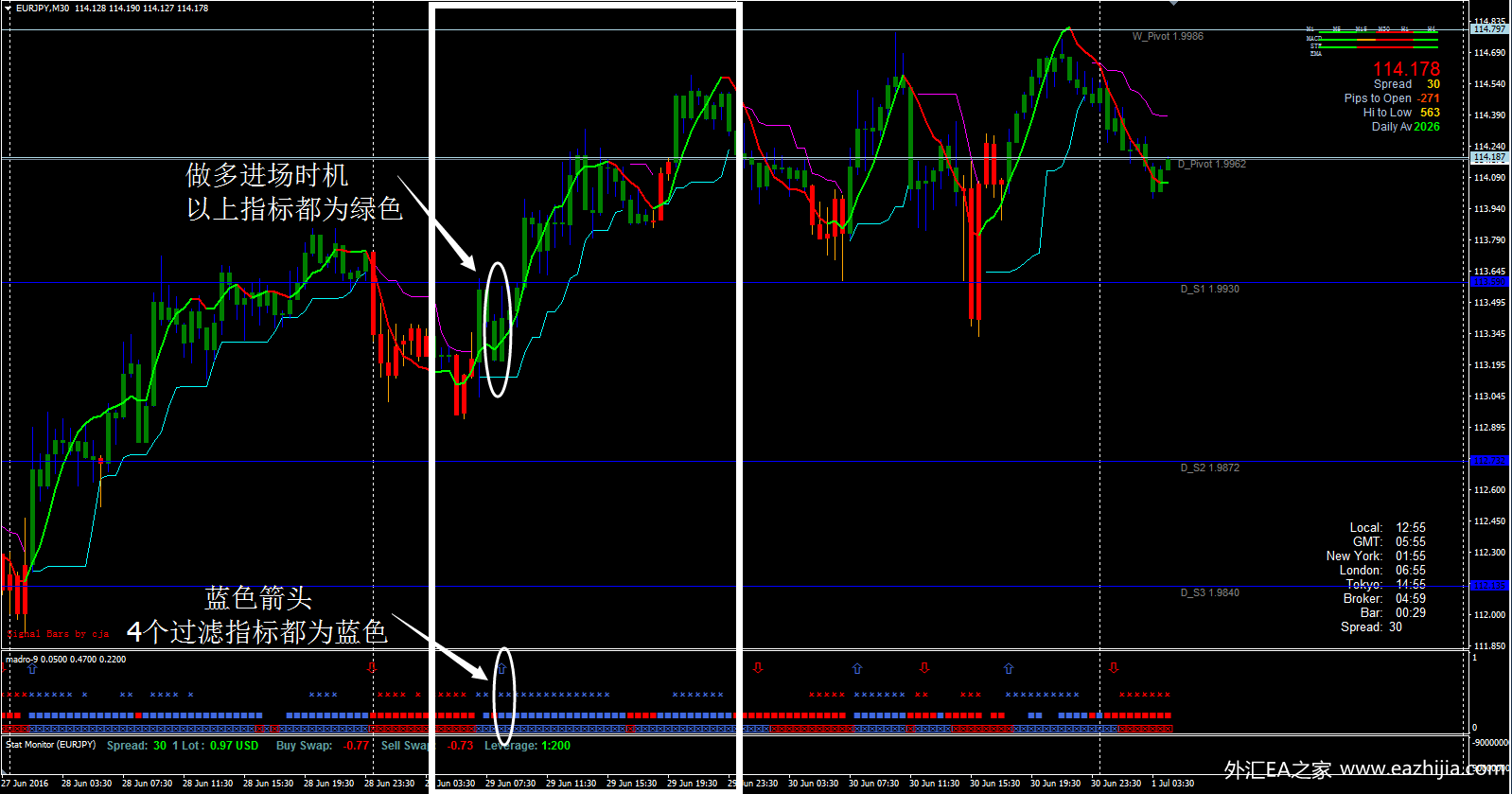Image resolution: width=1512 pixels, height=794 pixels.
Task: Click the 113.345 price axis label
Action: [x=1489, y=333]
